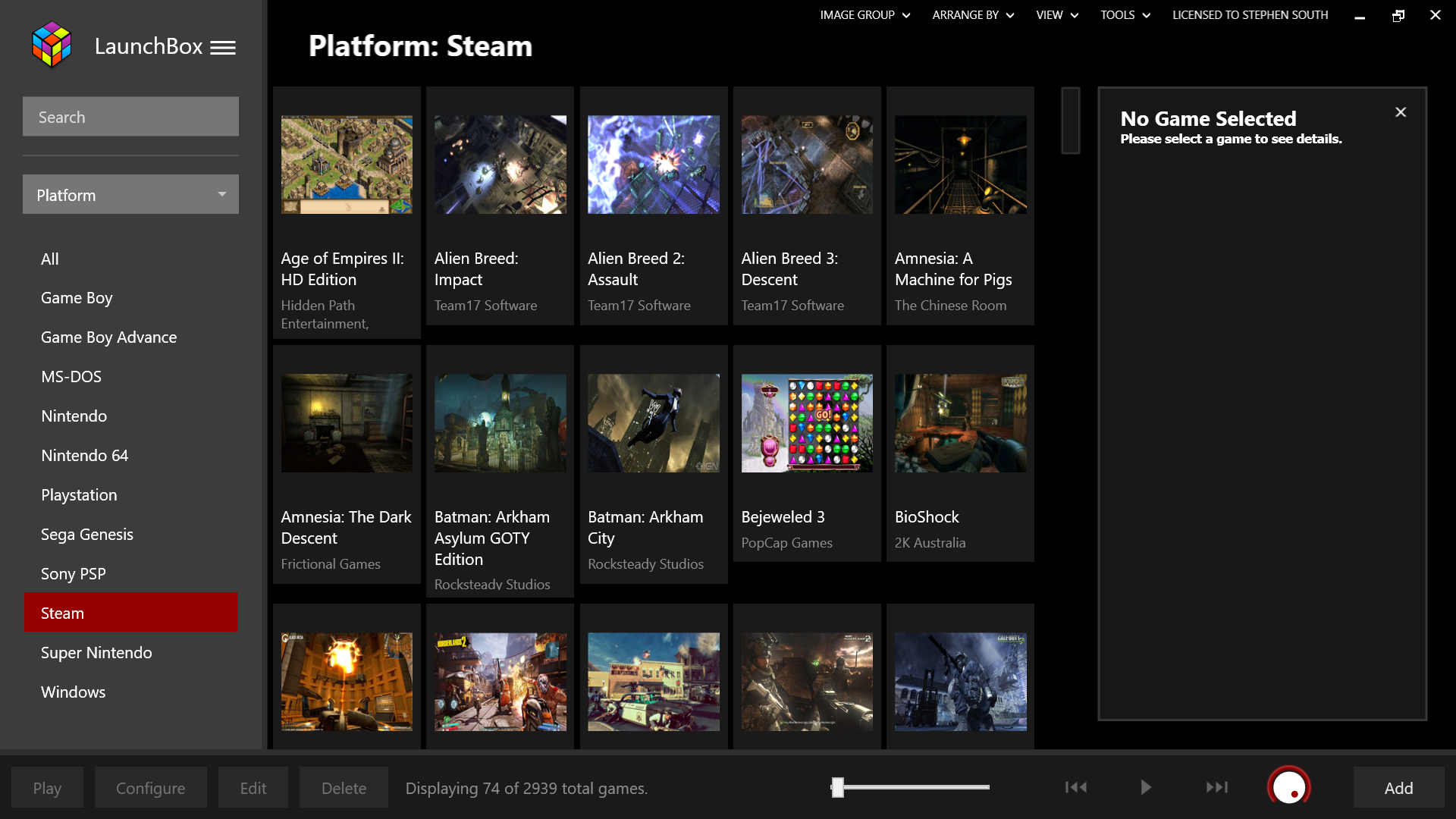Image resolution: width=1456 pixels, height=819 pixels.
Task: Click the PopCap Games developer text
Action: click(786, 543)
